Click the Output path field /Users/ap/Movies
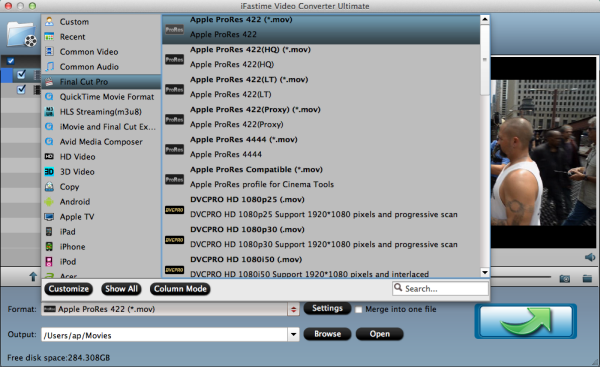600x367 pixels. pyautogui.click(x=165, y=335)
